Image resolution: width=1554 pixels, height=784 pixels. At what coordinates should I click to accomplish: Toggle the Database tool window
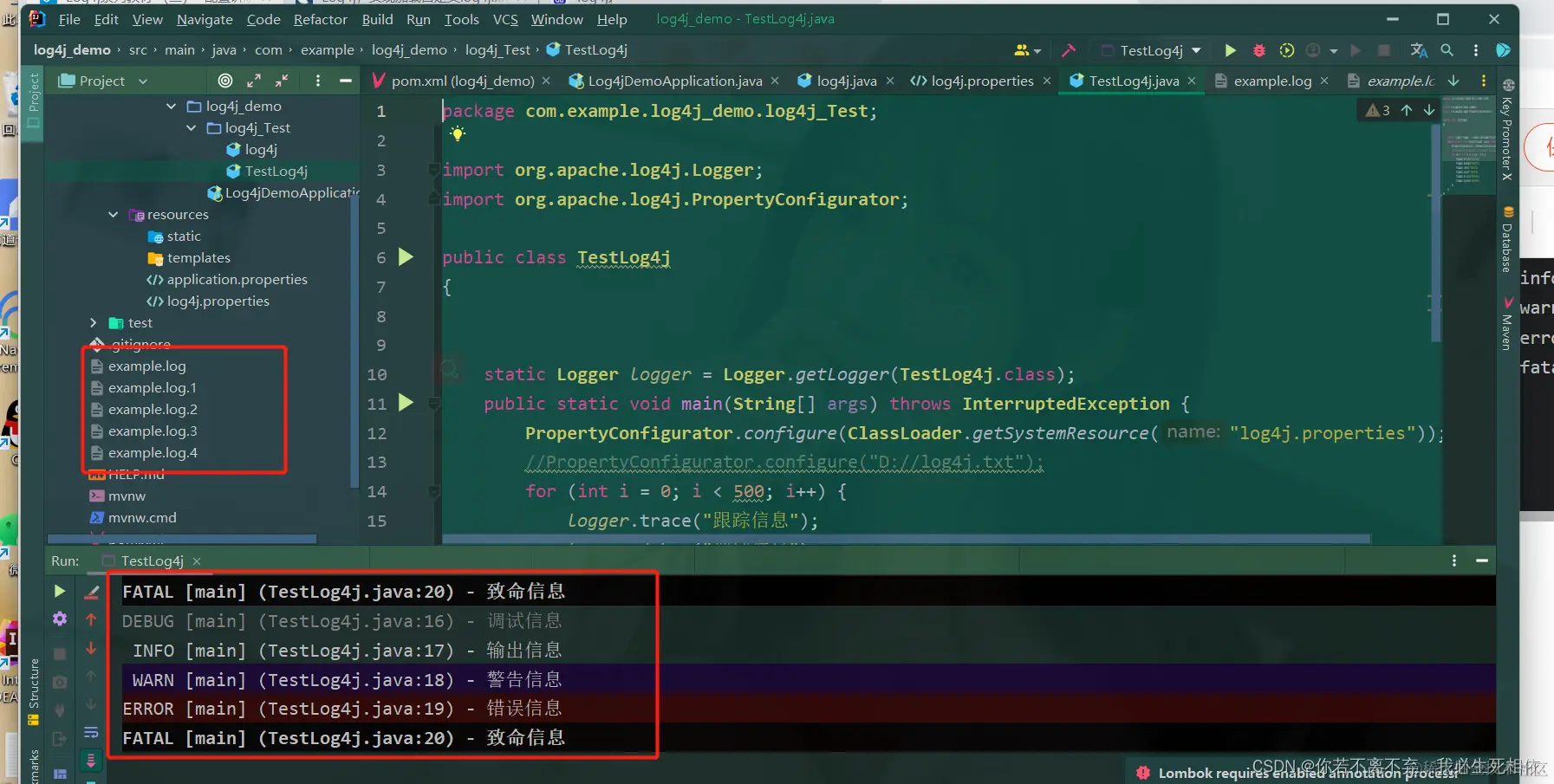1508,239
